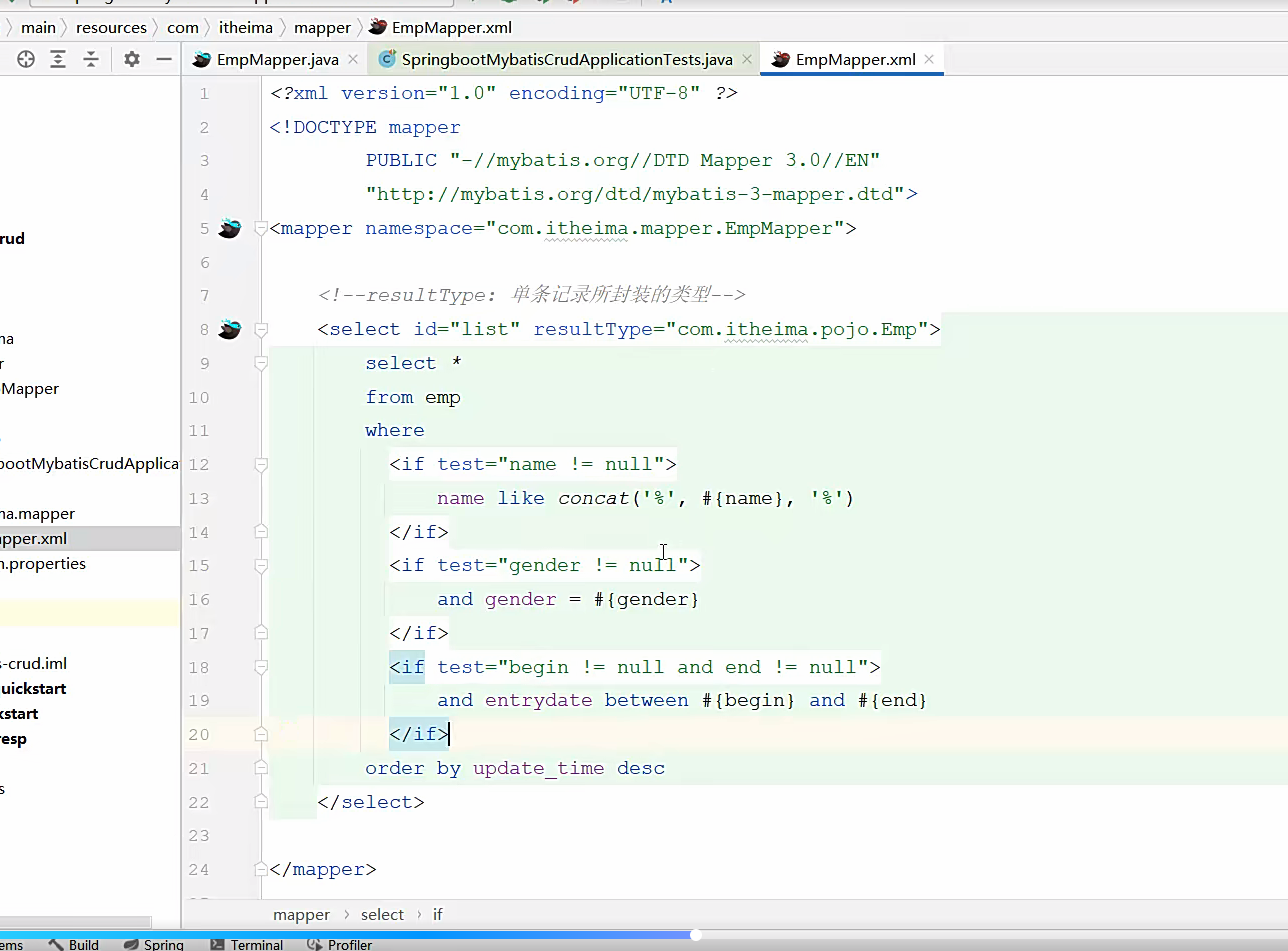The width and height of the screenshot is (1288, 951).
Task: Collapse the mapper tag fold on line 5
Action: (x=261, y=228)
